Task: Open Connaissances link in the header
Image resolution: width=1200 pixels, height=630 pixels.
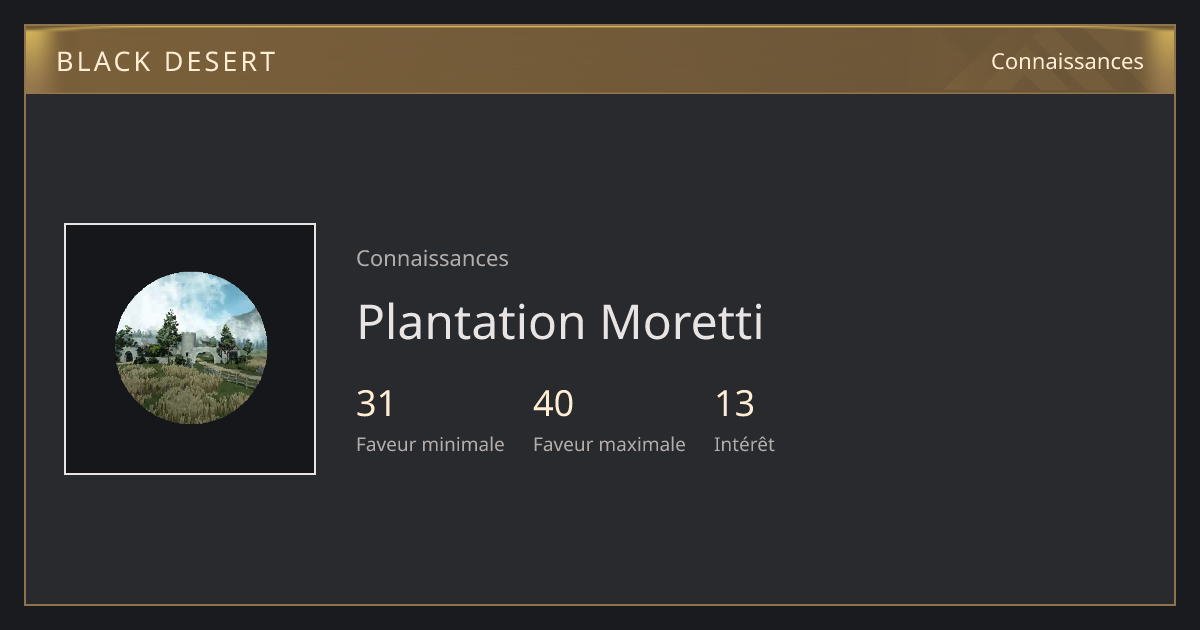Action: click(1067, 61)
